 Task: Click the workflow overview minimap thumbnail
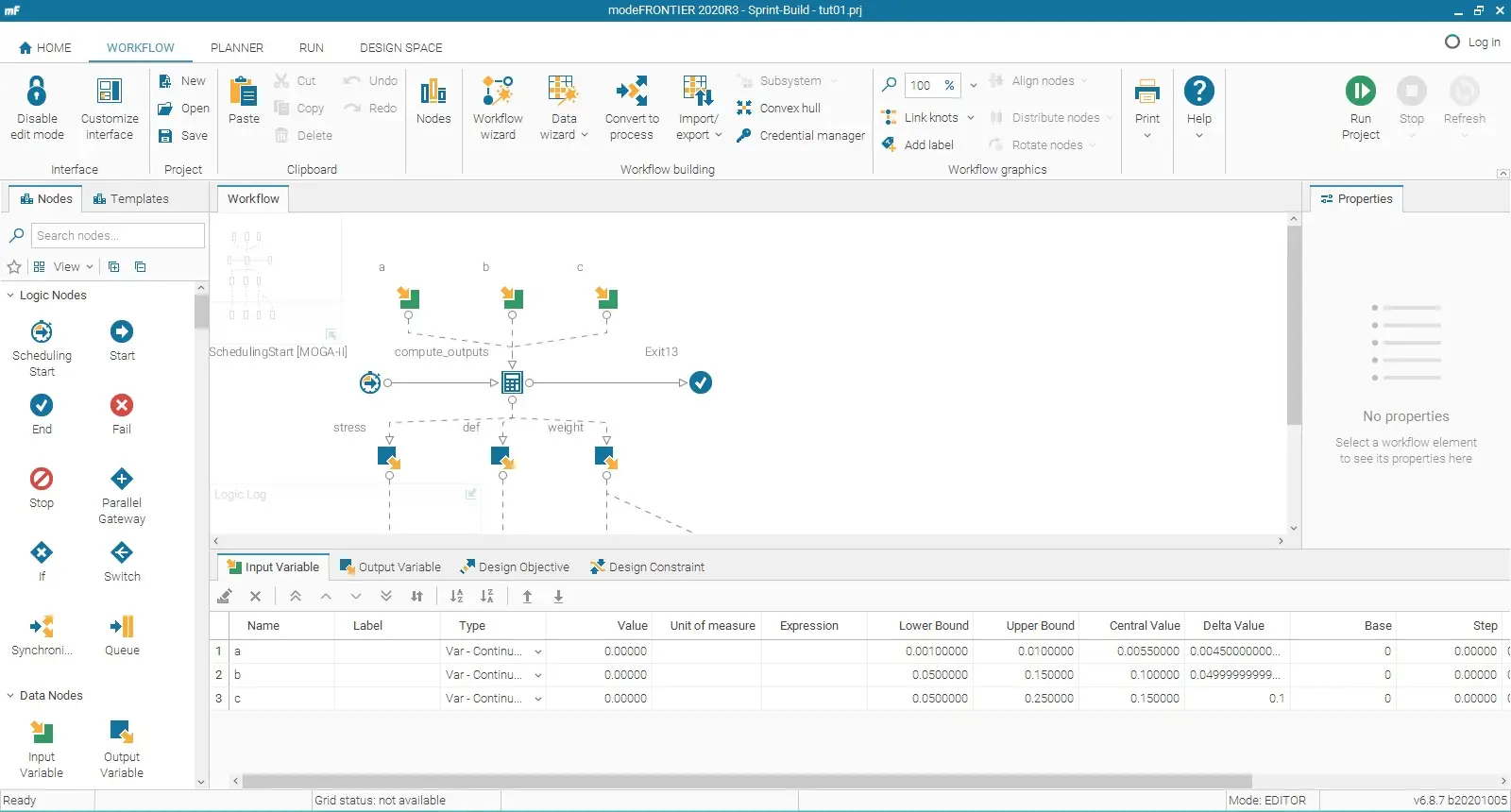[276, 279]
